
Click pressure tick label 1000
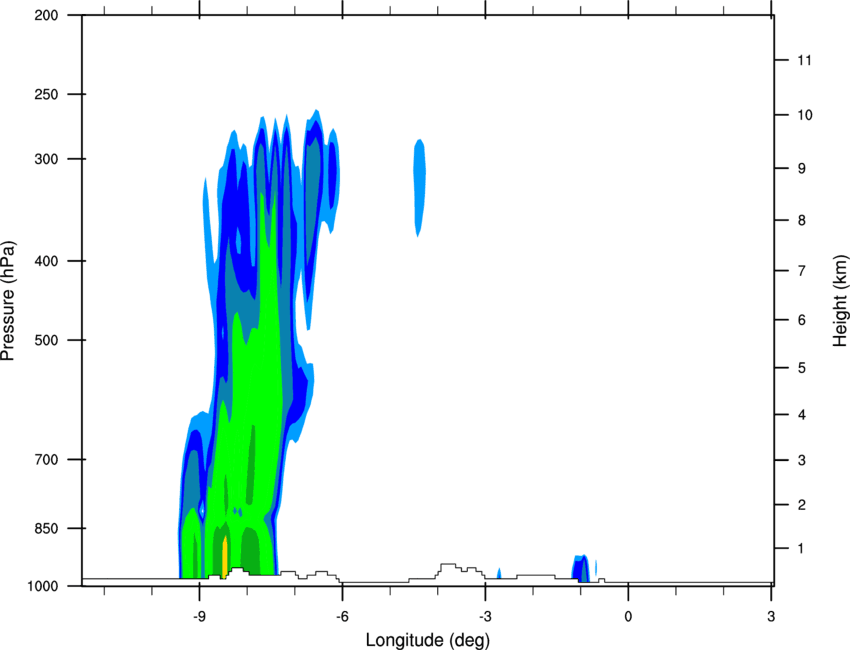coord(42,586)
